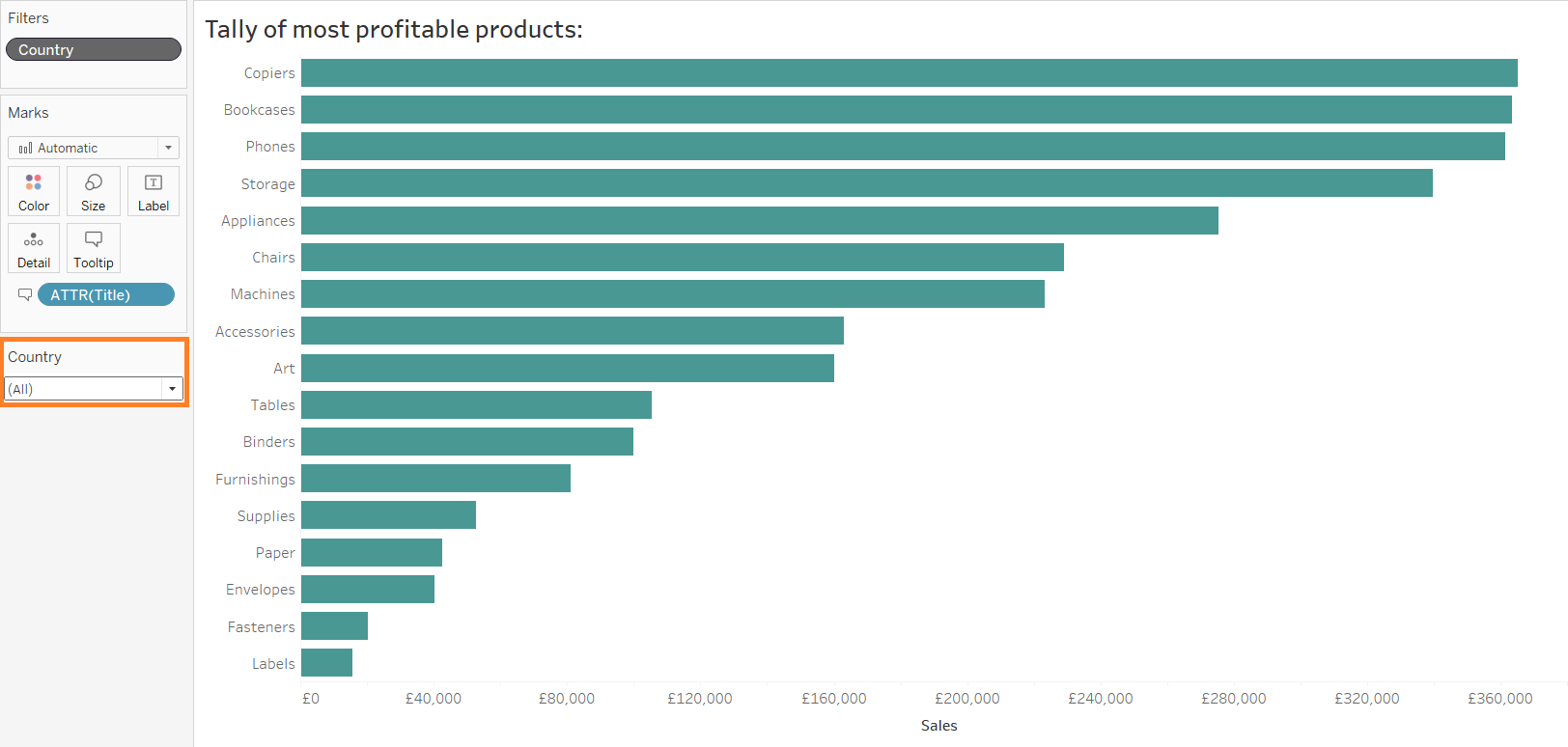This screenshot has height=747, width=1568.
Task: Click the Machines sales bar
Action: 672,294
